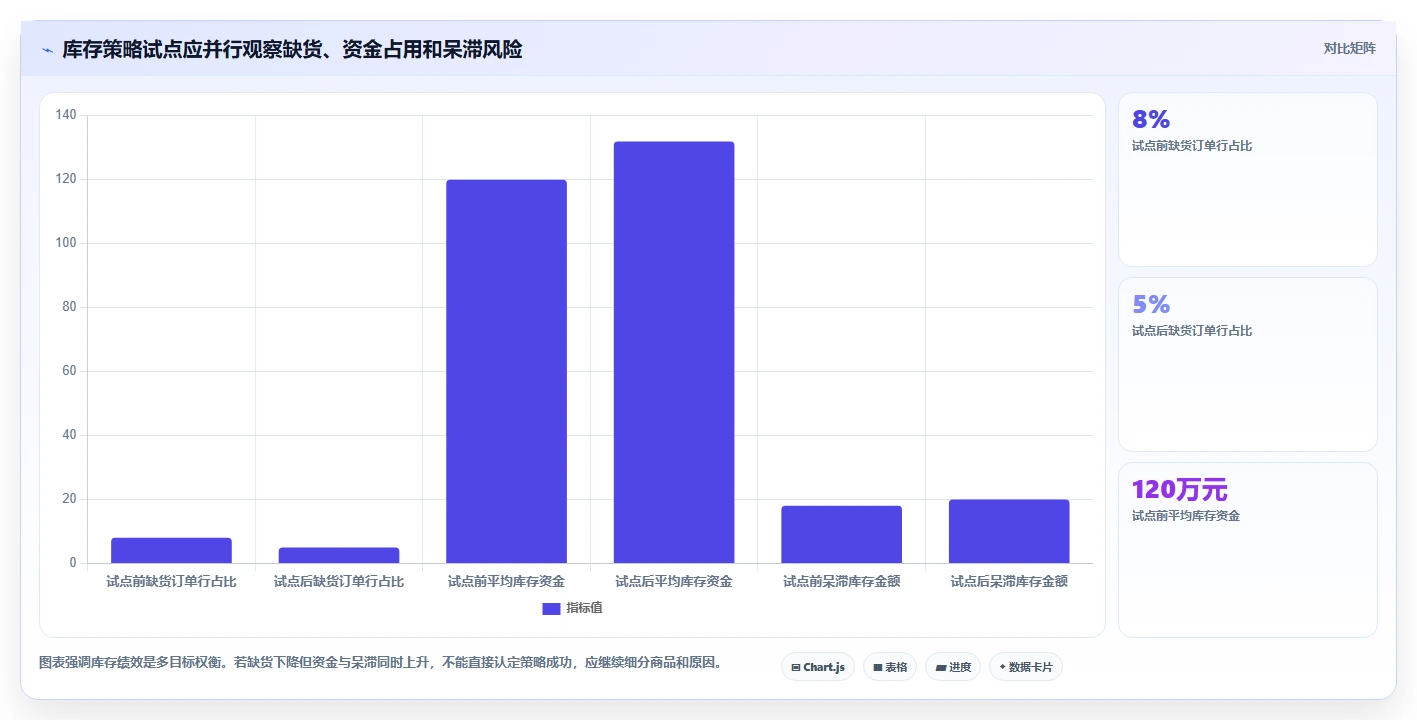
Task: Click the footer note starting 图表强调库存绩效
Action: click(x=380, y=662)
